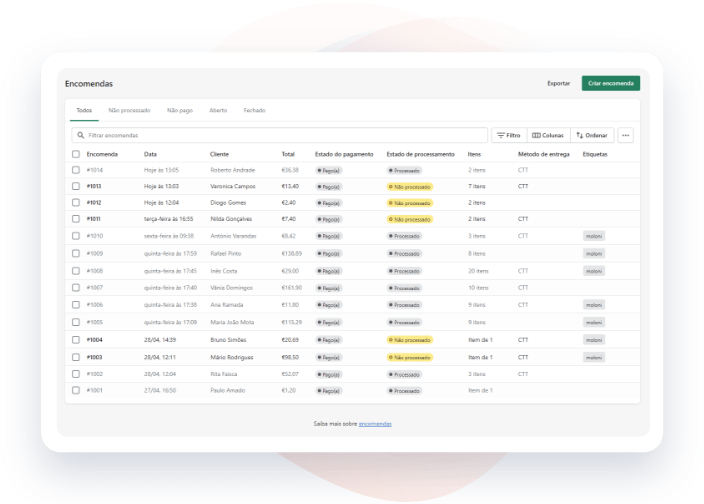This screenshot has width=704, height=504.
Task: Follow the encomendas link at the bottom
Action: 375,424
